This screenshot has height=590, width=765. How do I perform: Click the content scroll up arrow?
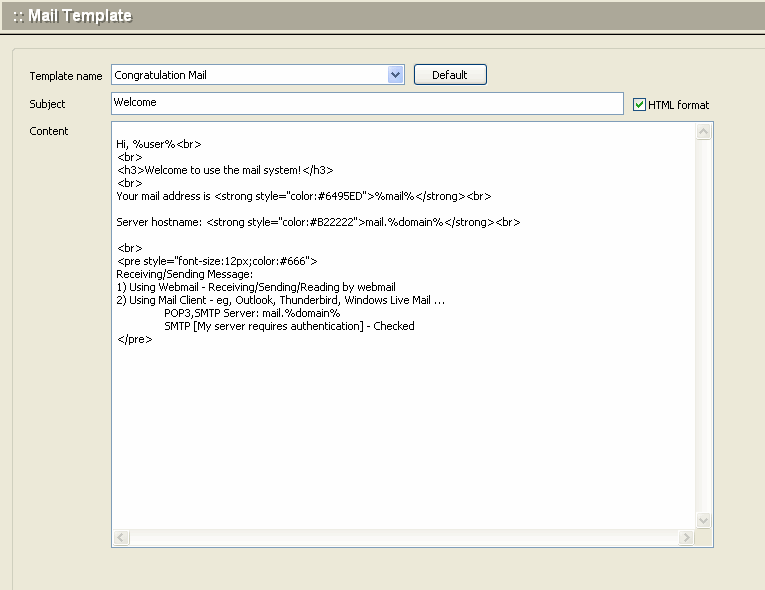(703, 132)
